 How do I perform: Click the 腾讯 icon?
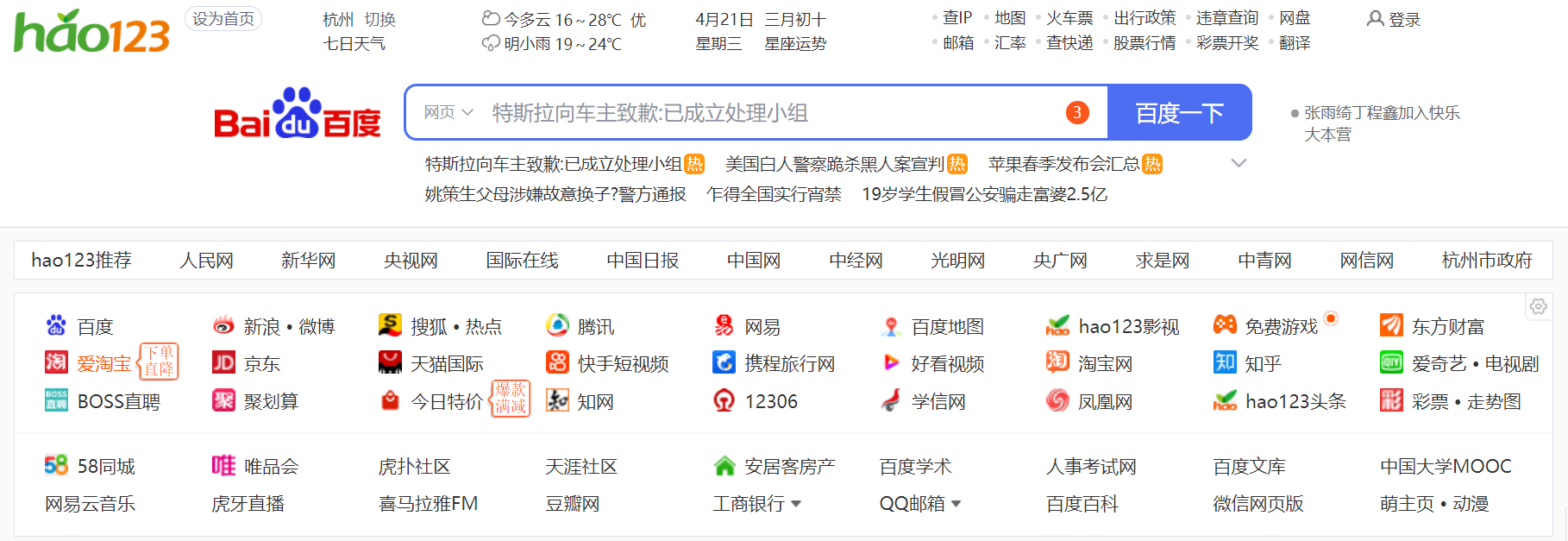(557, 325)
